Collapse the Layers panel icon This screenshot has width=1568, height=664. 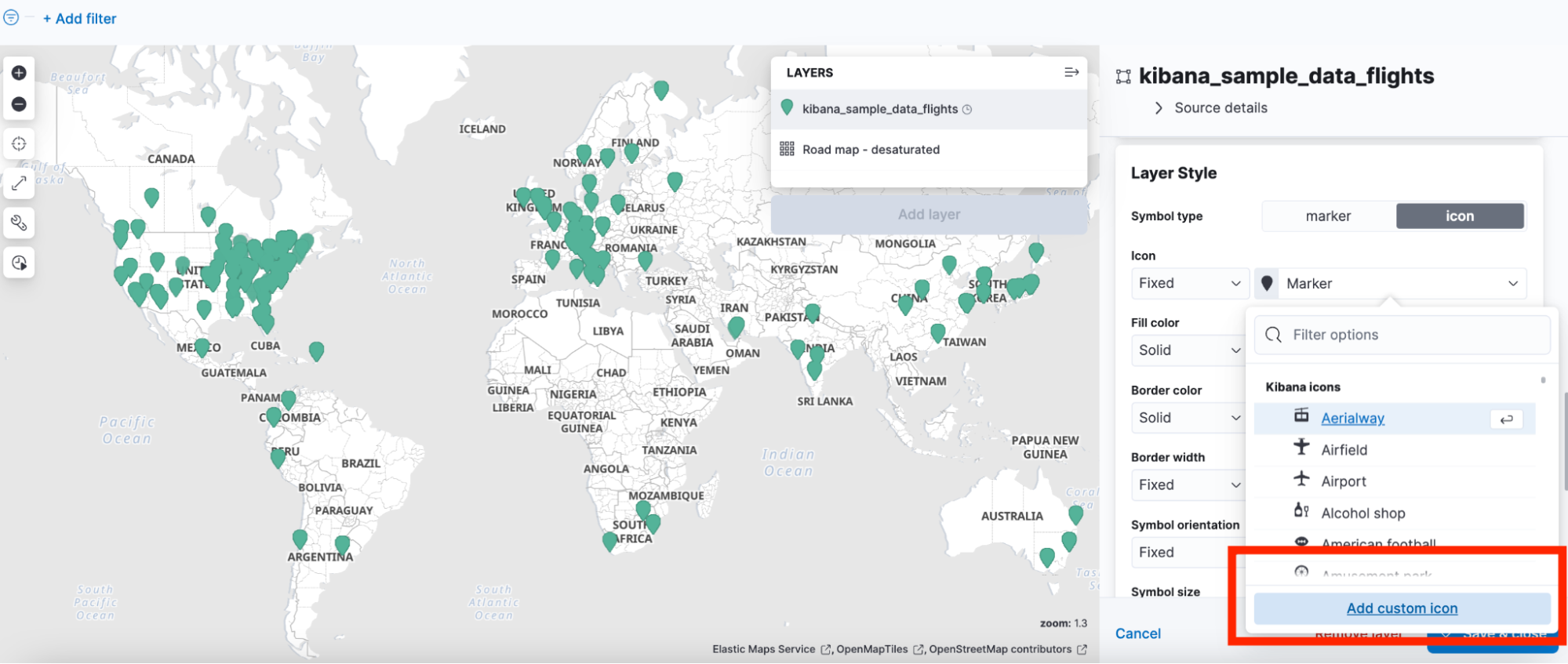pos(1071,72)
